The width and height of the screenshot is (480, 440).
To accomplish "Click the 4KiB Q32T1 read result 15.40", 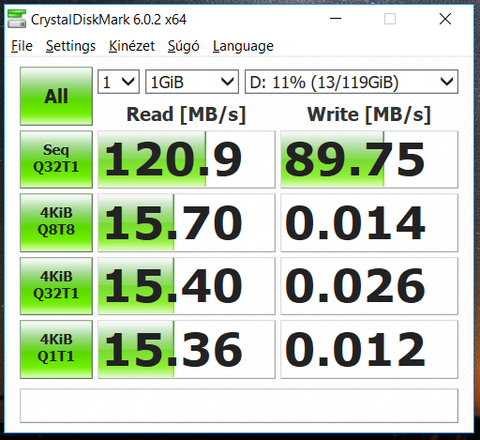I will point(186,286).
